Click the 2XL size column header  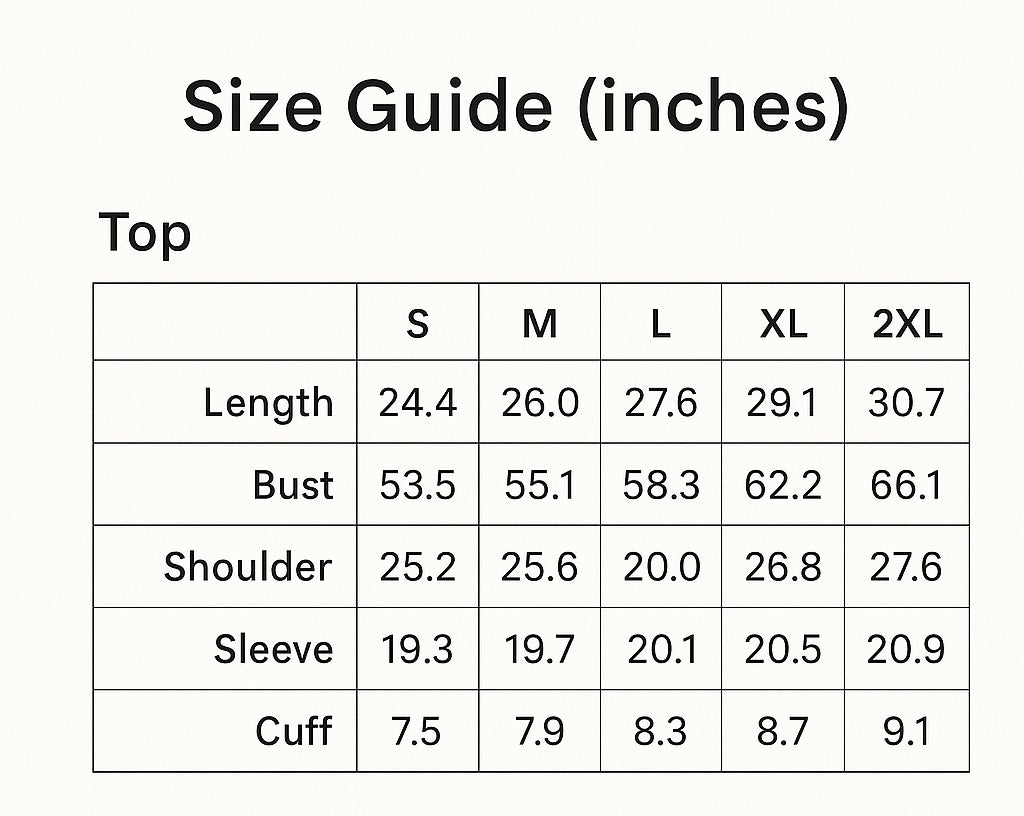coord(907,324)
